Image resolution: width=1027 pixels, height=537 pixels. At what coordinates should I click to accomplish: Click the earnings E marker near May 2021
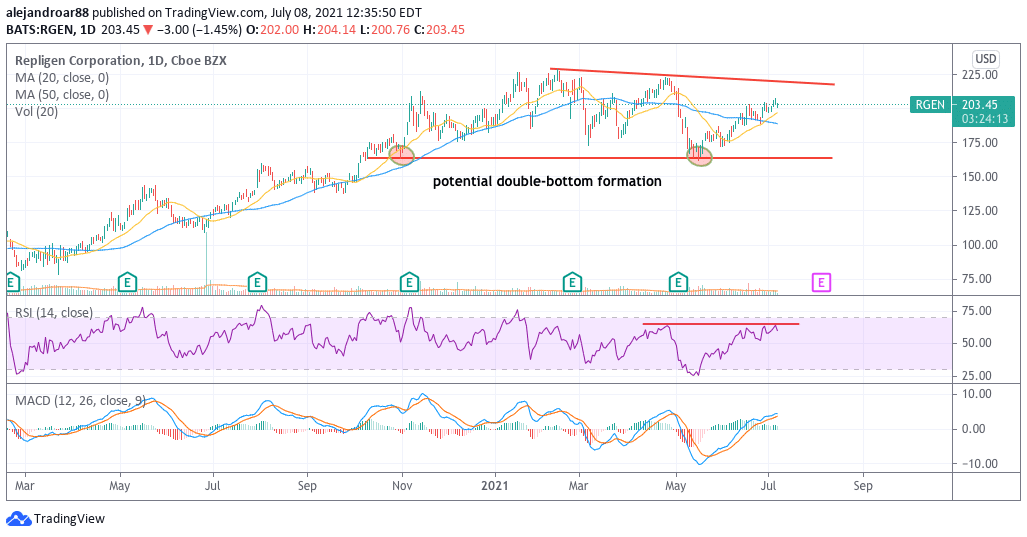pos(678,282)
